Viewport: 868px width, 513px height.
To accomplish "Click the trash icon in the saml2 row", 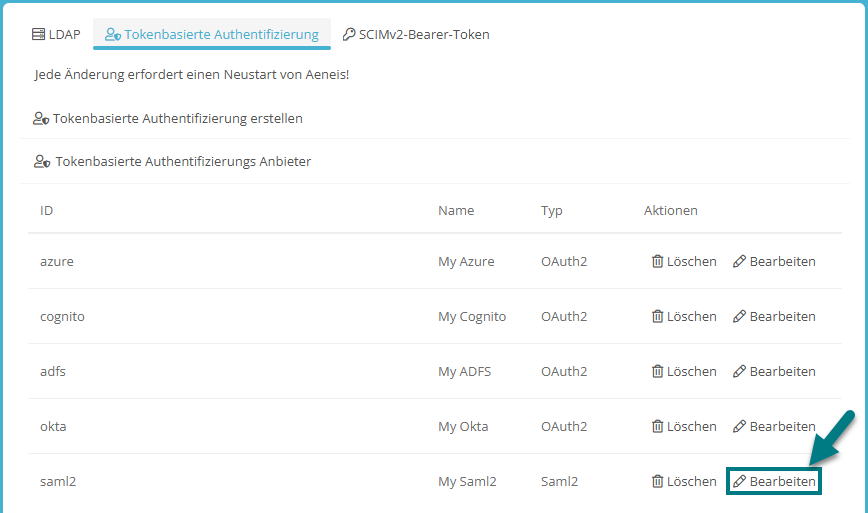I will pos(657,481).
